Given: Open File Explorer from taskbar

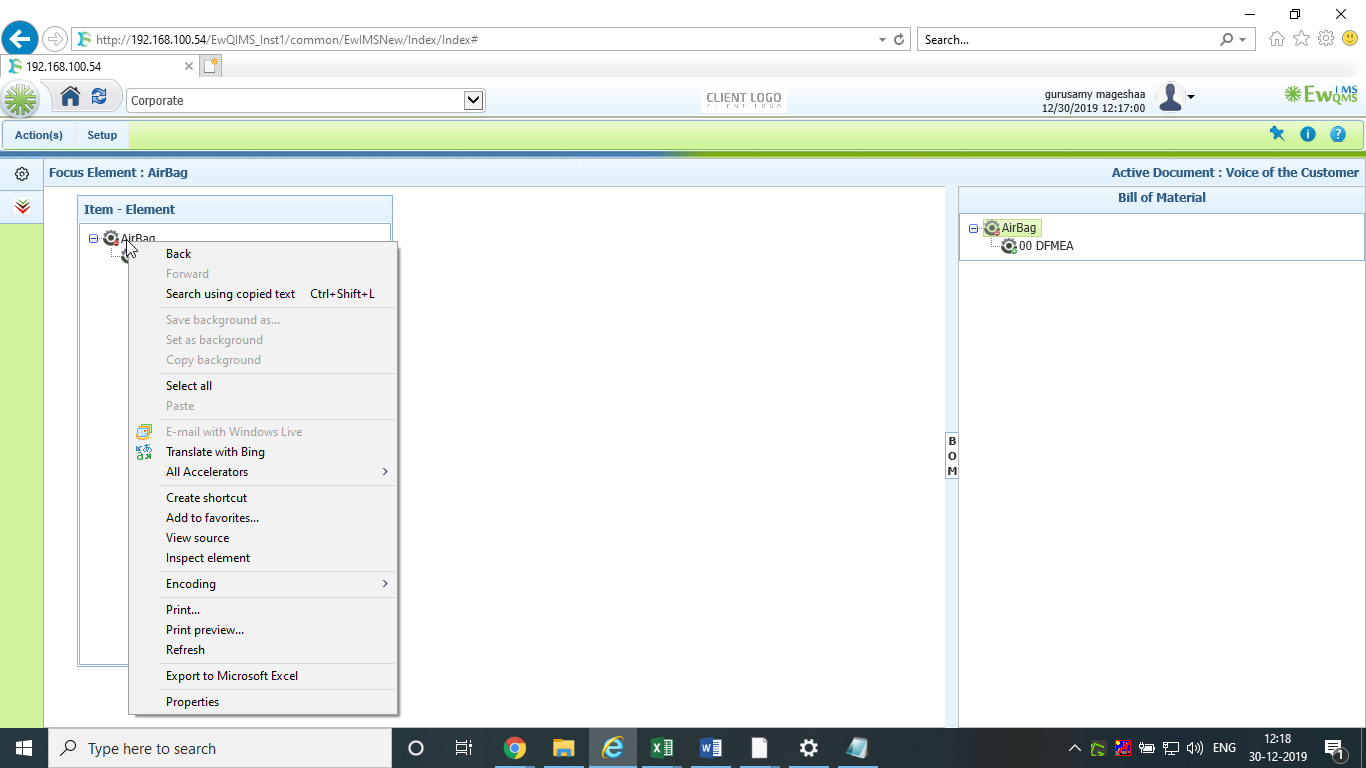Looking at the screenshot, I should click(x=563, y=748).
